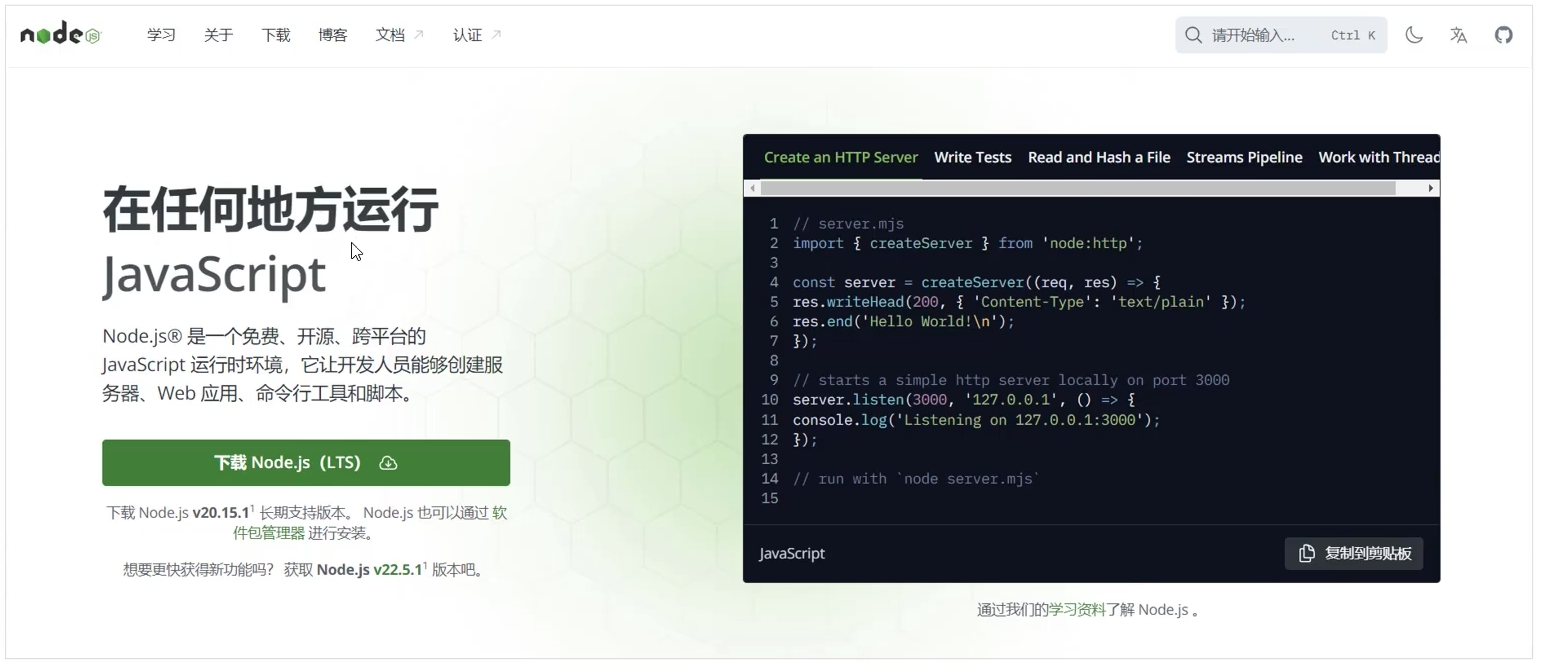Open the 博客 navigation link

pyautogui.click(x=333, y=35)
